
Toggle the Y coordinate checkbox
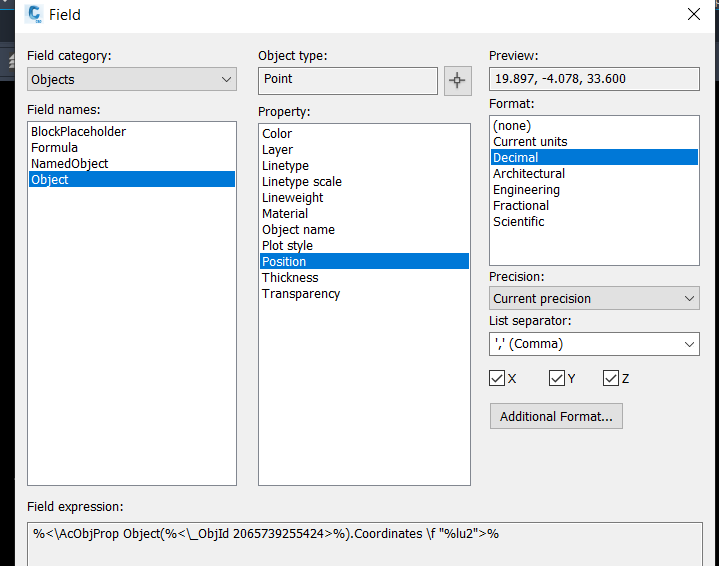[557, 378]
